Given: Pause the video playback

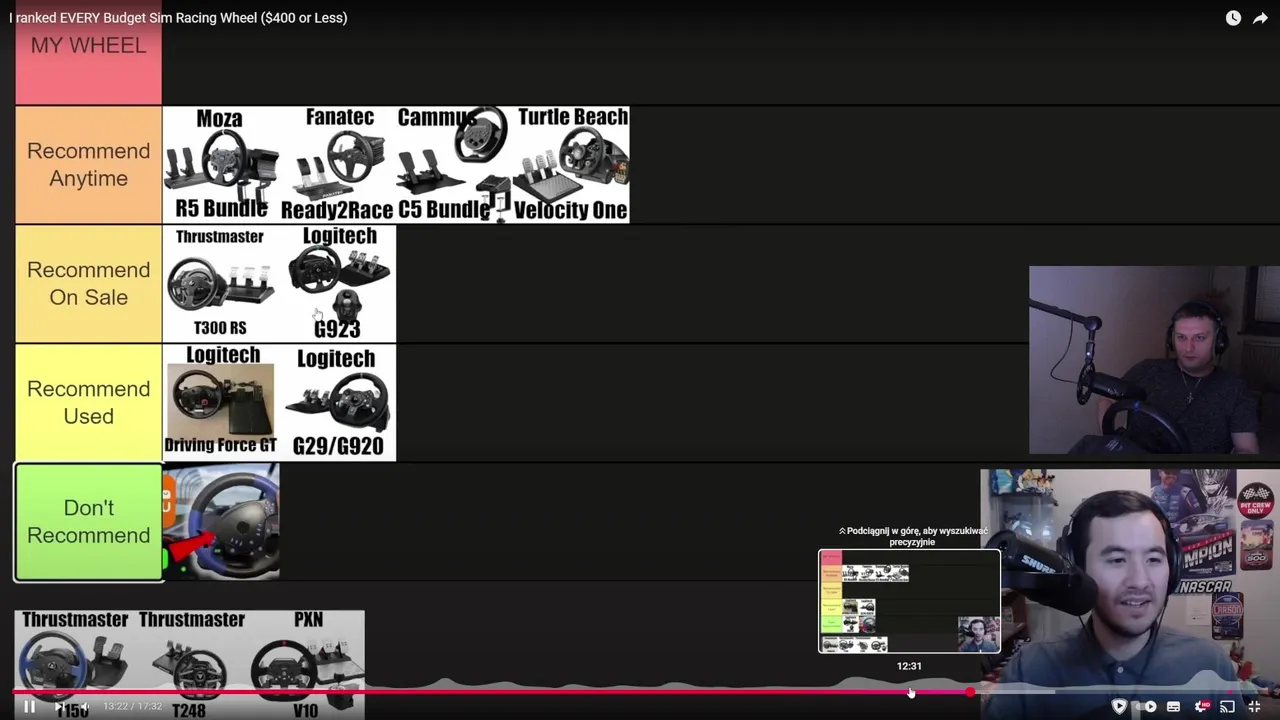Looking at the screenshot, I should 29,707.
